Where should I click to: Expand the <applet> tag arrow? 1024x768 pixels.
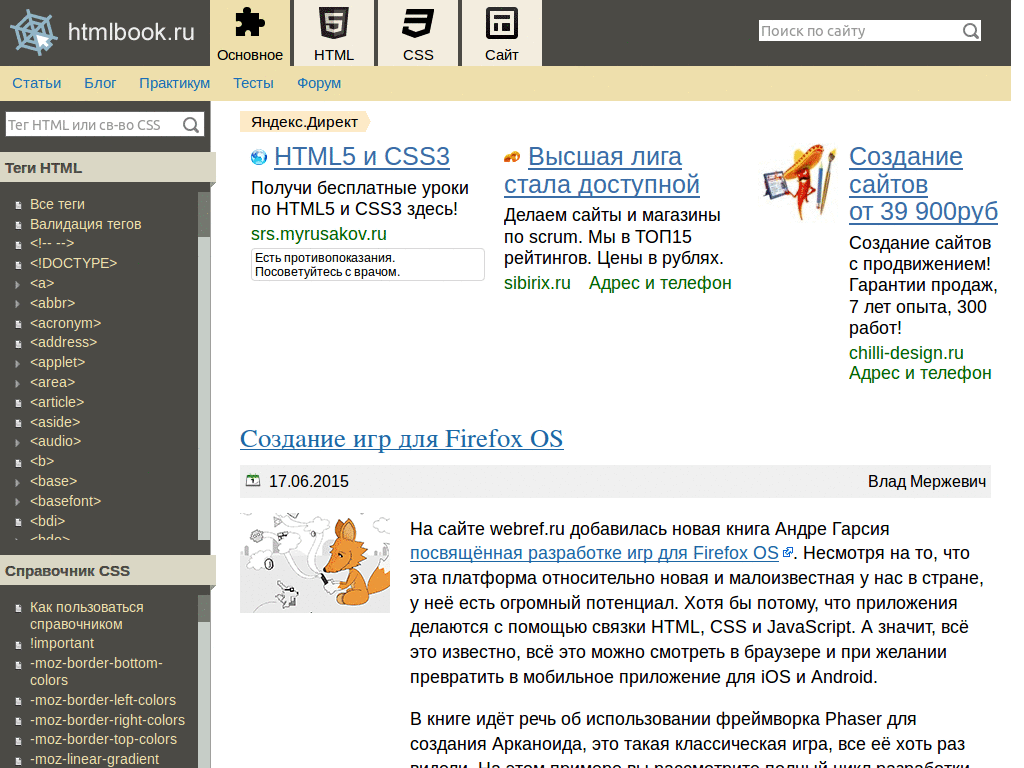pos(18,363)
